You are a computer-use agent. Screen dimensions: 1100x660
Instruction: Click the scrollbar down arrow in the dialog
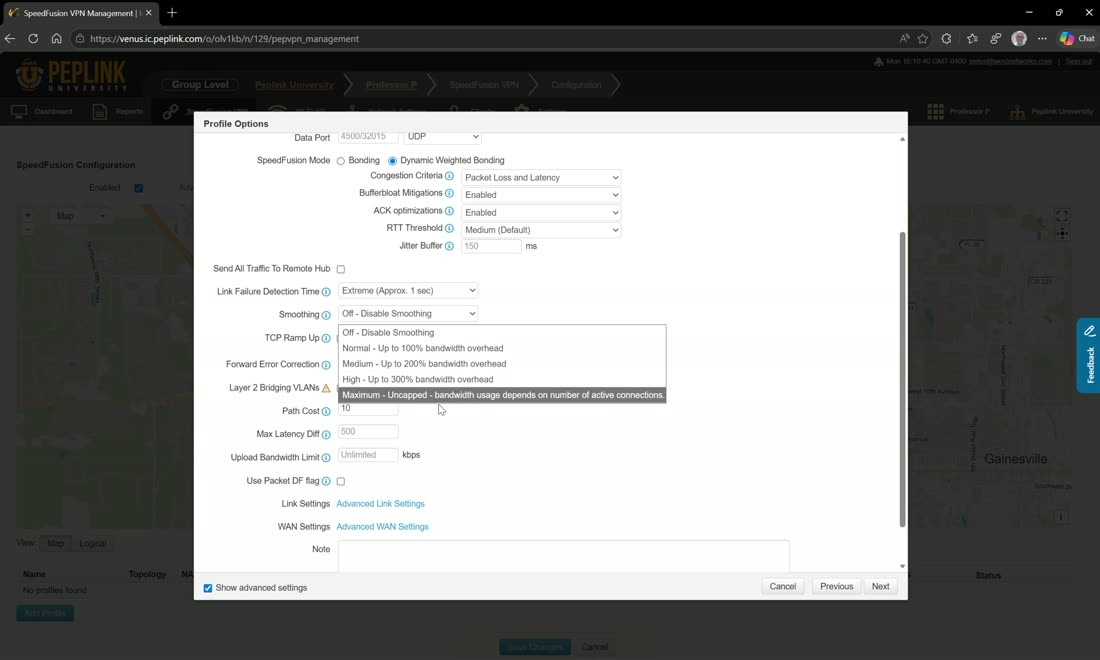[x=902, y=566]
